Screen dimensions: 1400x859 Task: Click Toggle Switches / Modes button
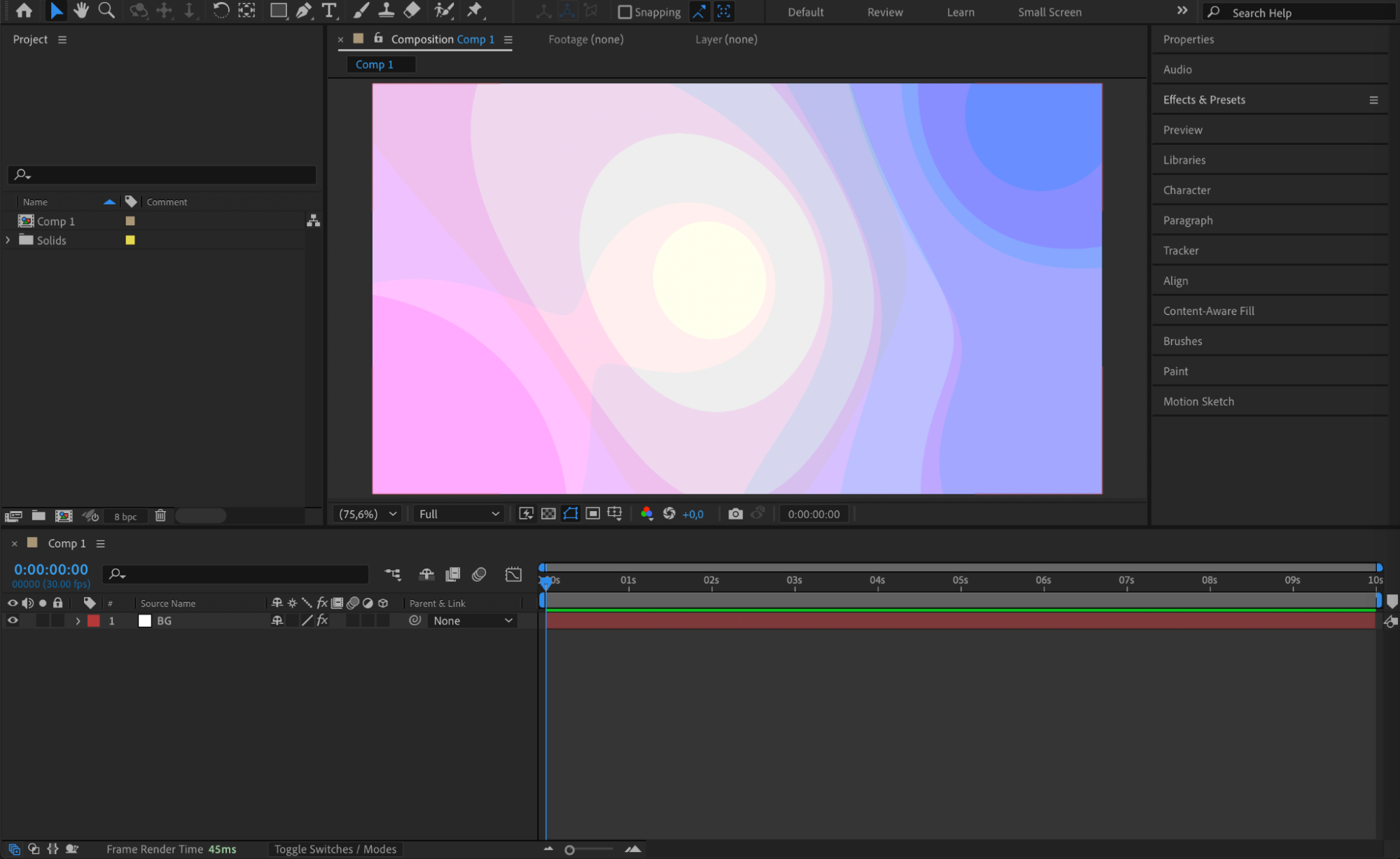tap(335, 848)
